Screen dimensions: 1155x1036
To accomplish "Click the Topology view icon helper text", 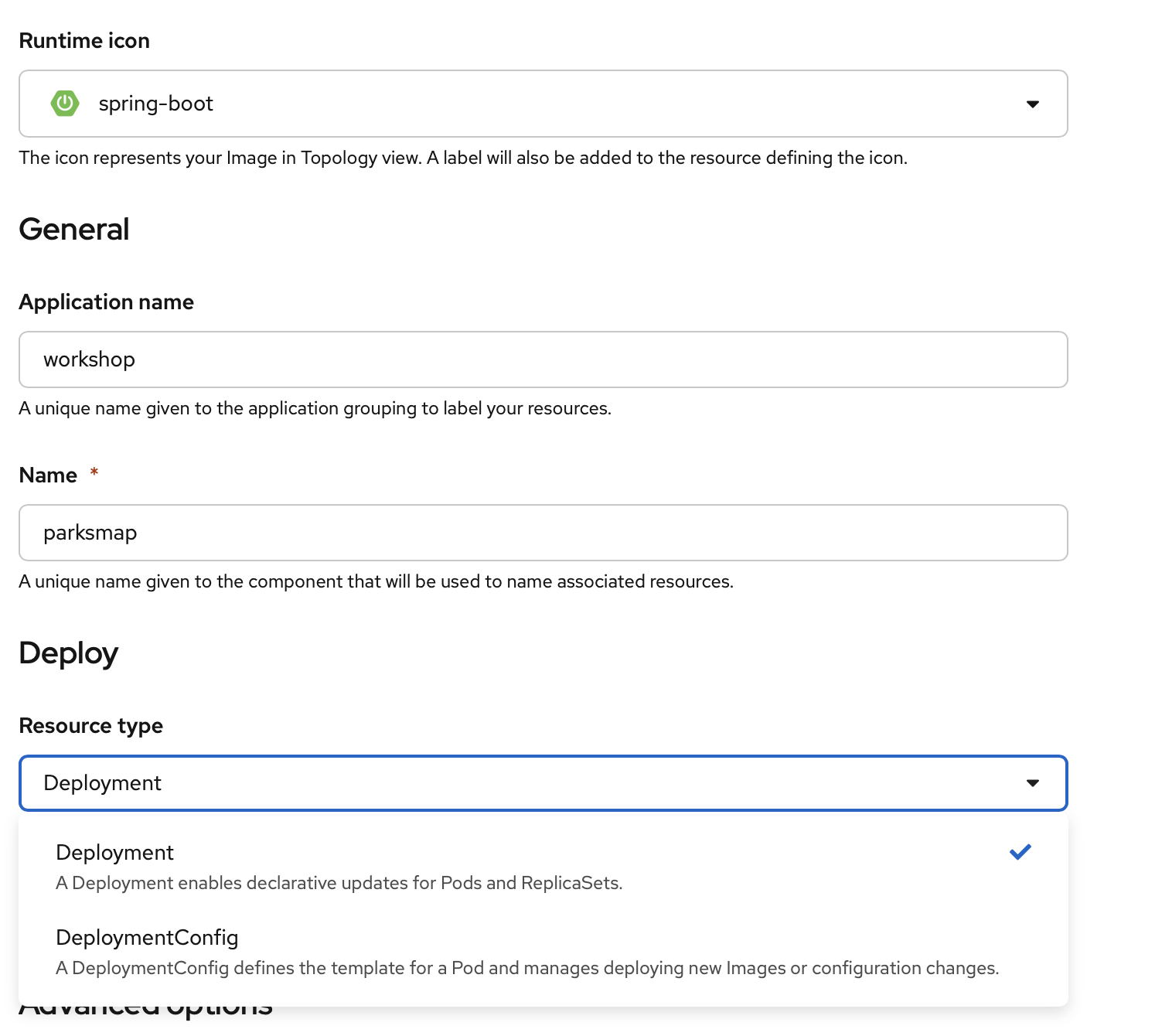I will pyautogui.click(x=462, y=158).
